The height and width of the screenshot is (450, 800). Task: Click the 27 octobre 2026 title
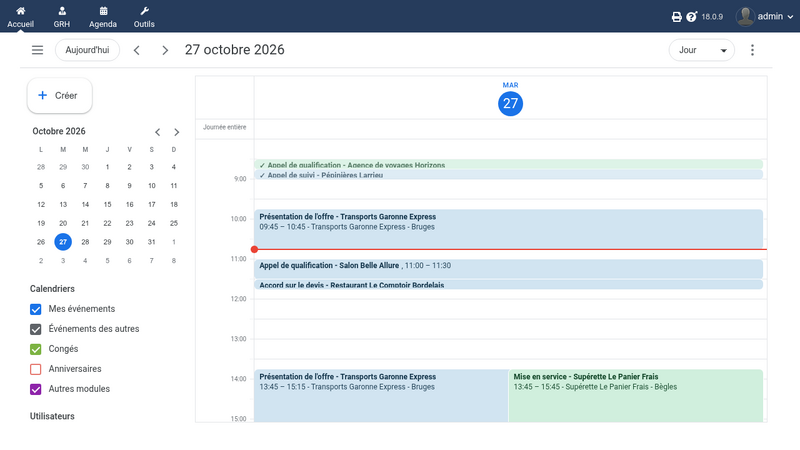pos(235,49)
